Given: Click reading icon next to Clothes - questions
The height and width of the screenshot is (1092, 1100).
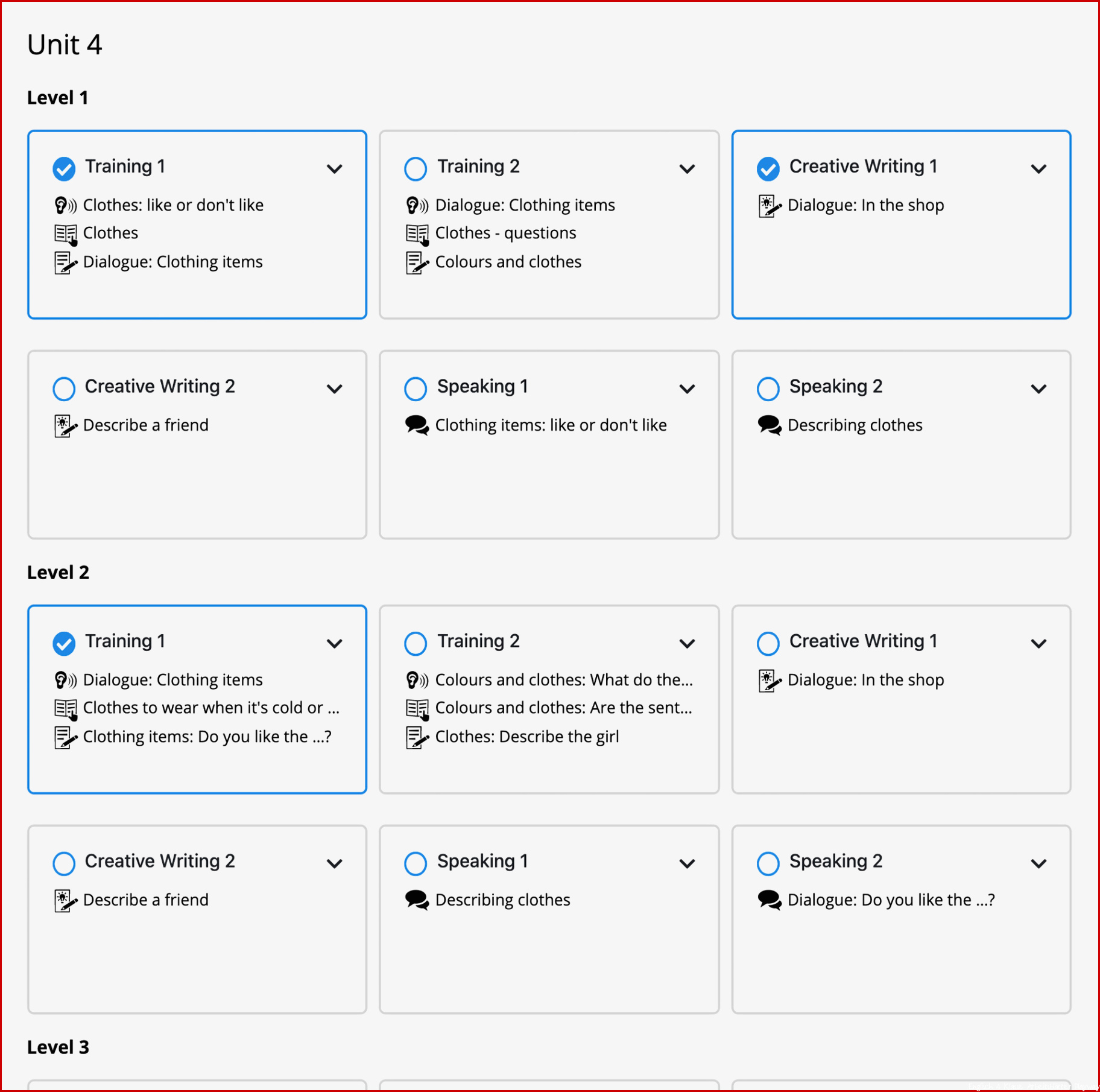Looking at the screenshot, I should 417,234.
